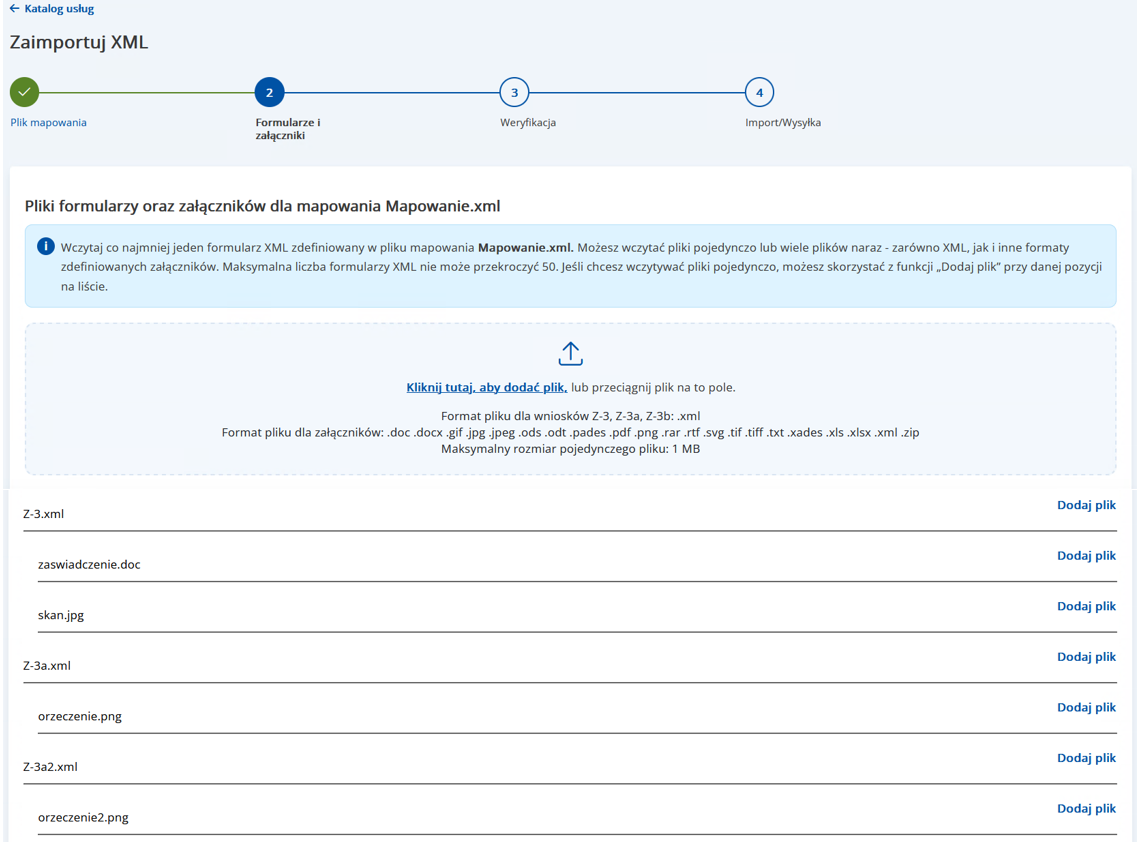Add file for orzeczenie.png
Screen dimensions: 1138x846
[1086, 707]
